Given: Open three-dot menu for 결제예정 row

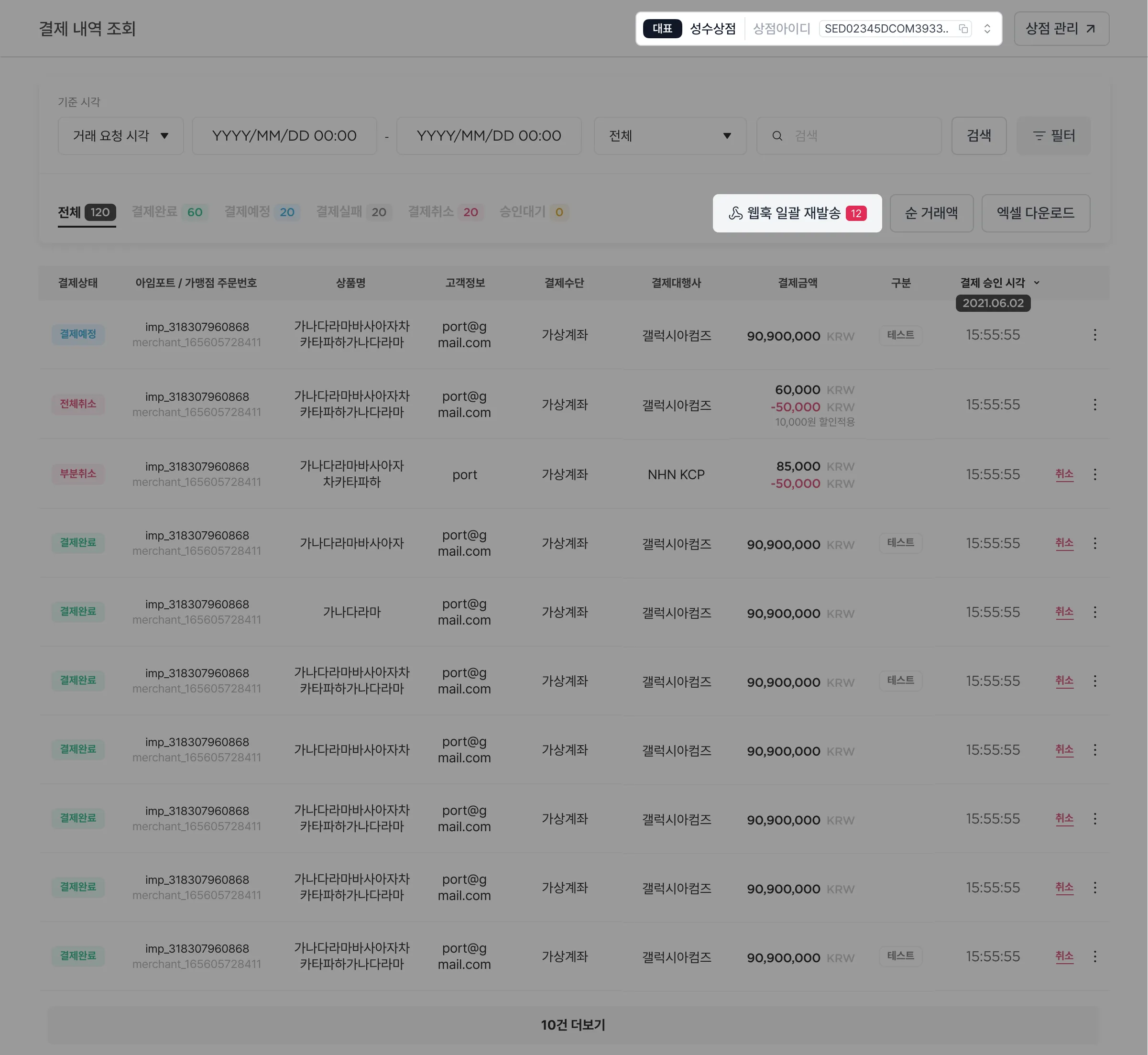Looking at the screenshot, I should pyautogui.click(x=1094, y=335).
